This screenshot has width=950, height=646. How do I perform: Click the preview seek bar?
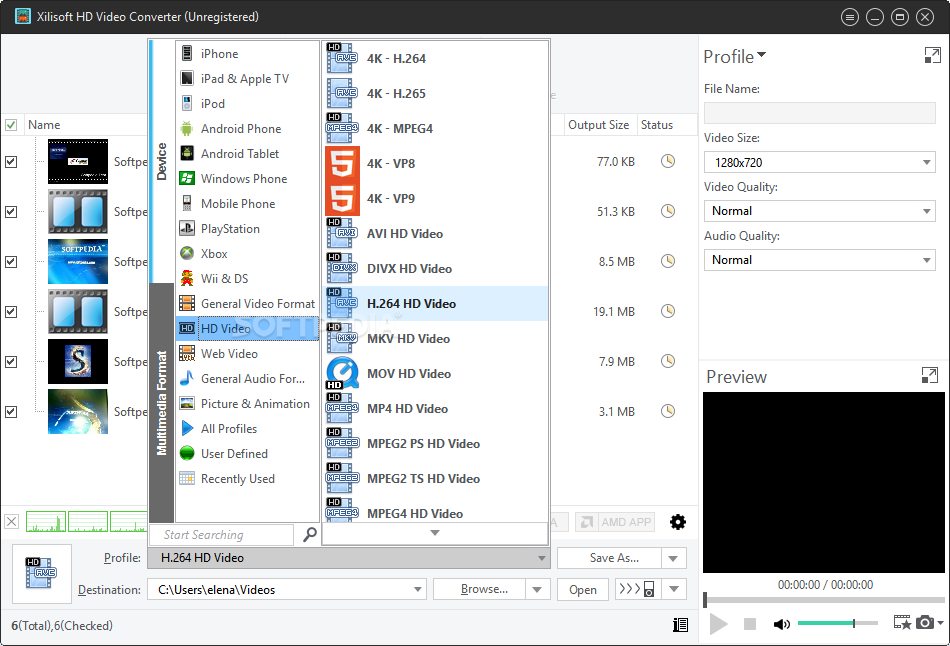[824, 599]
